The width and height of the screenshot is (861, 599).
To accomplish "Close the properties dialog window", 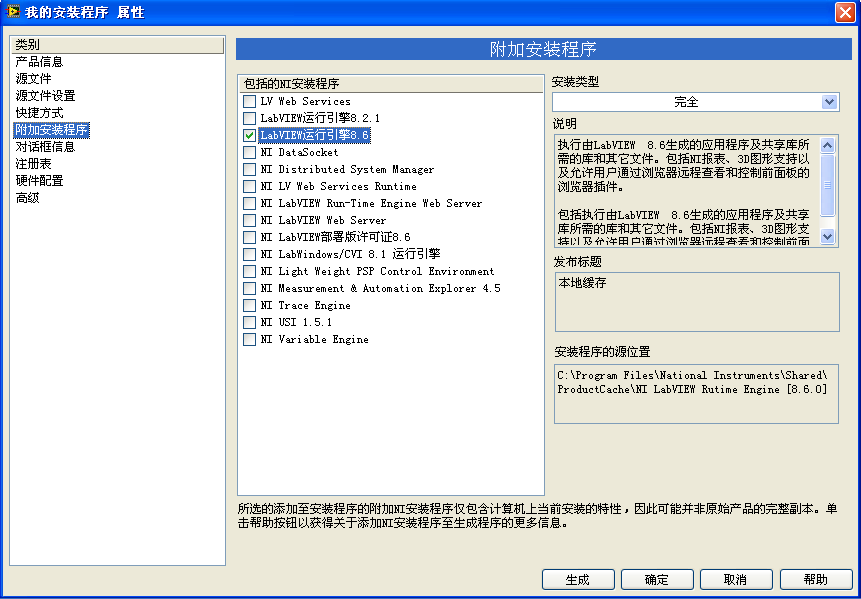I will (845, 12).
